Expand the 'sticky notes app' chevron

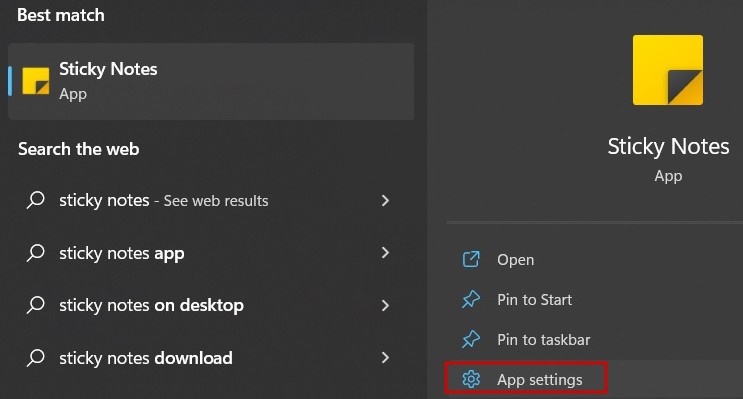pyautogui.click(x=385, y=253)
